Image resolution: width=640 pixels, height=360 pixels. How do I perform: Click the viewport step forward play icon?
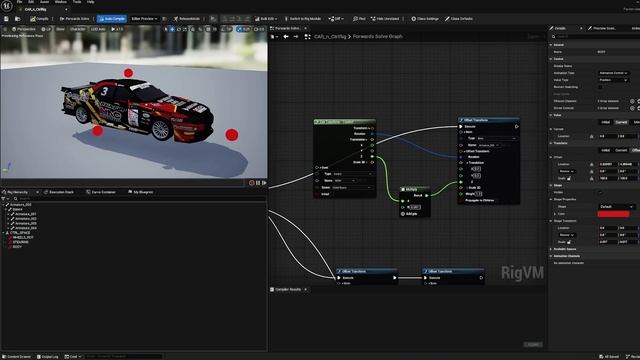[264, 183]
